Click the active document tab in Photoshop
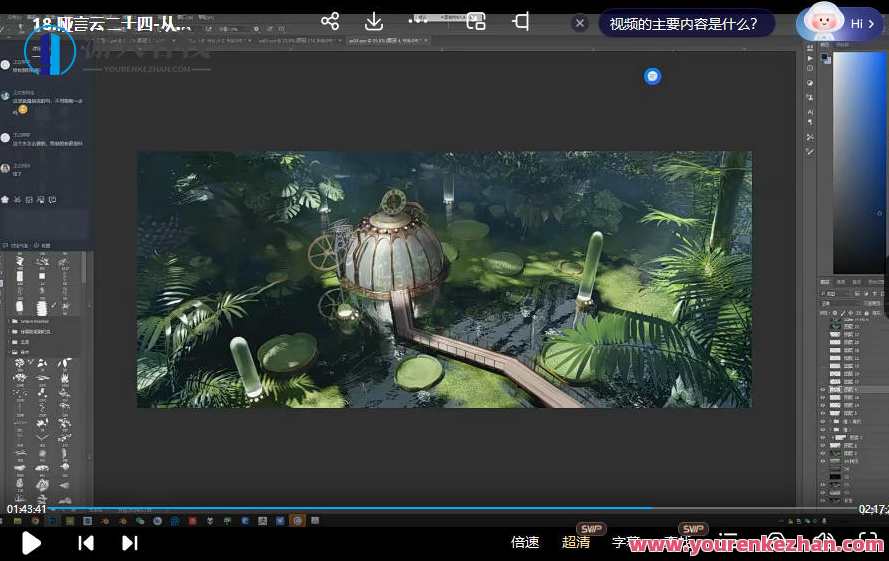The width and height of the screenshot is (889, 561). coord(386,40)
